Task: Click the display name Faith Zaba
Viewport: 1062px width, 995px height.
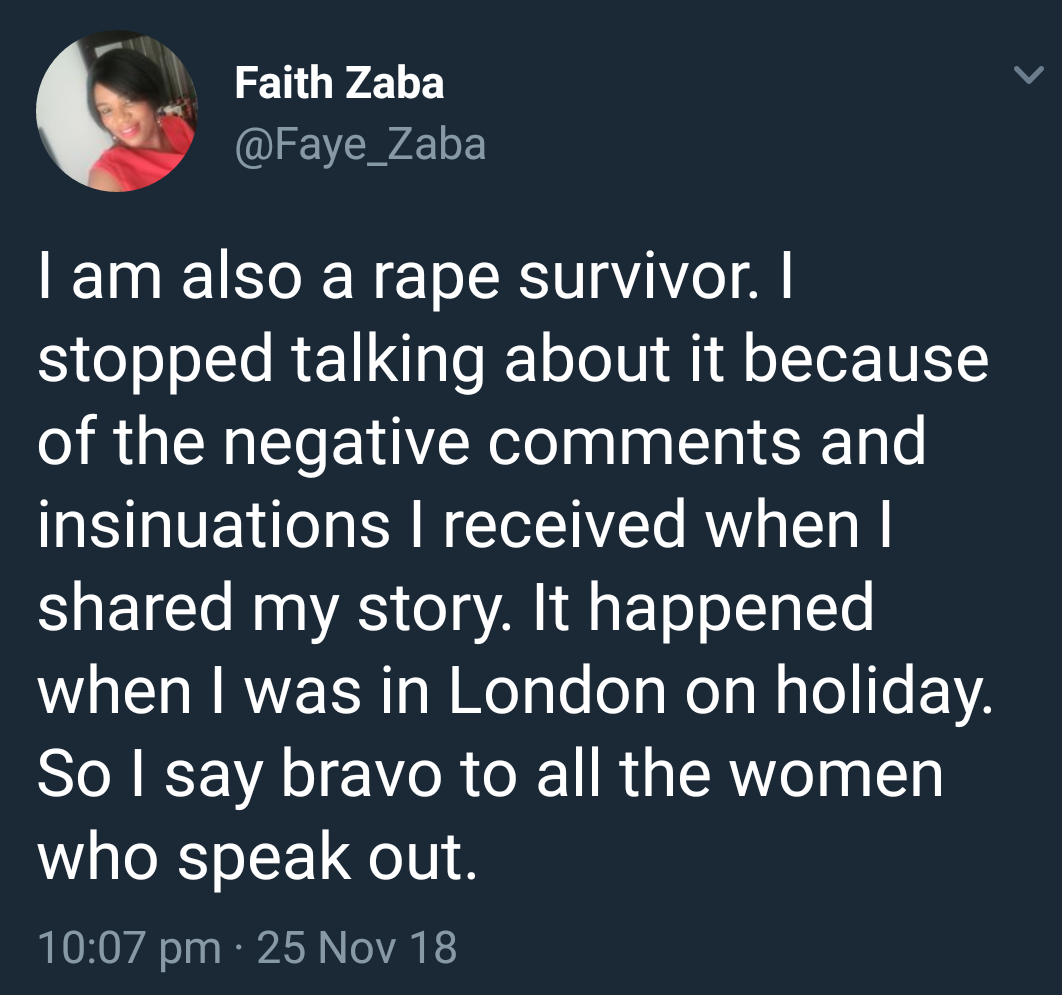Action: [339, 83]
